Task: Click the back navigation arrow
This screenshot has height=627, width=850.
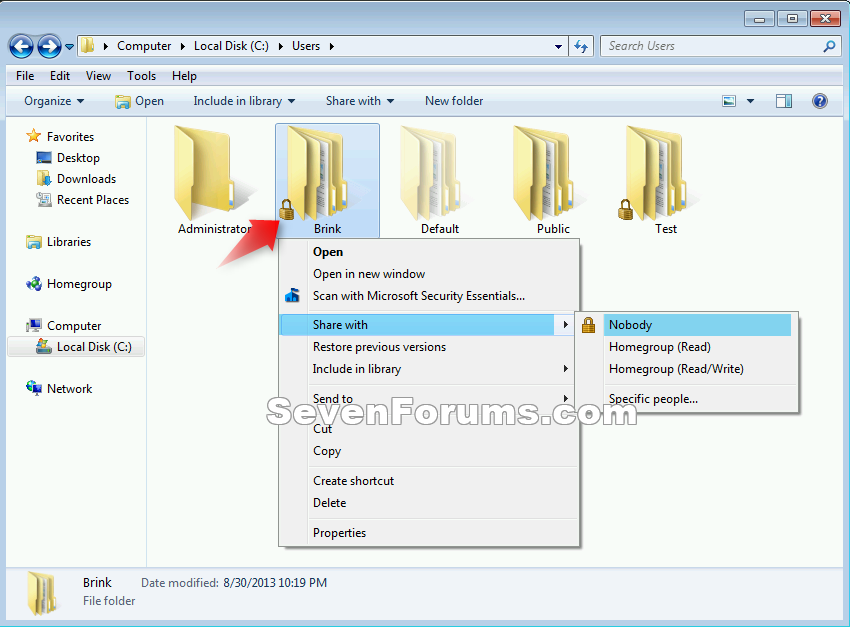Action: 21,46
